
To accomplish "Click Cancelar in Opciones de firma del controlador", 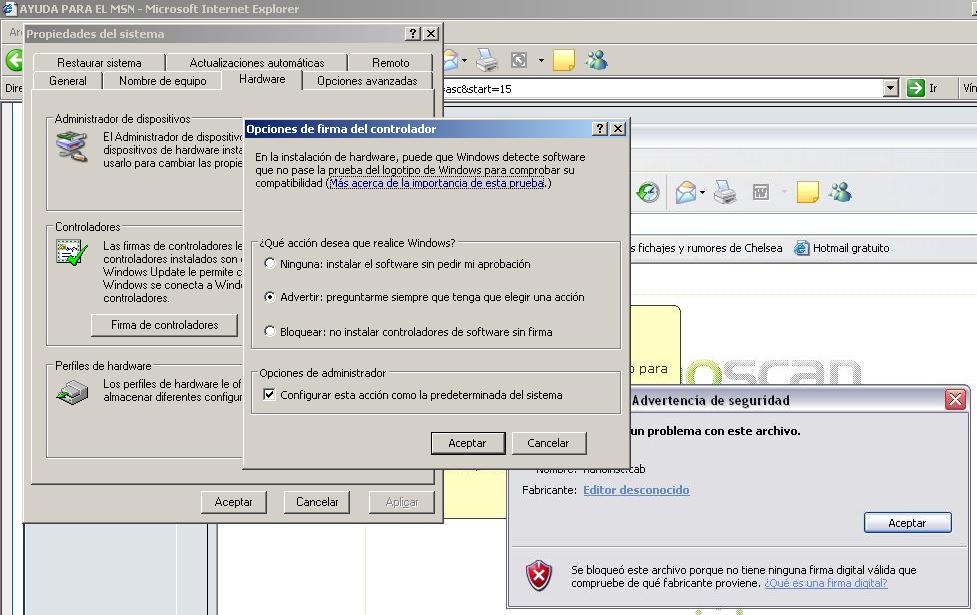I will click(x=548, y=443).
